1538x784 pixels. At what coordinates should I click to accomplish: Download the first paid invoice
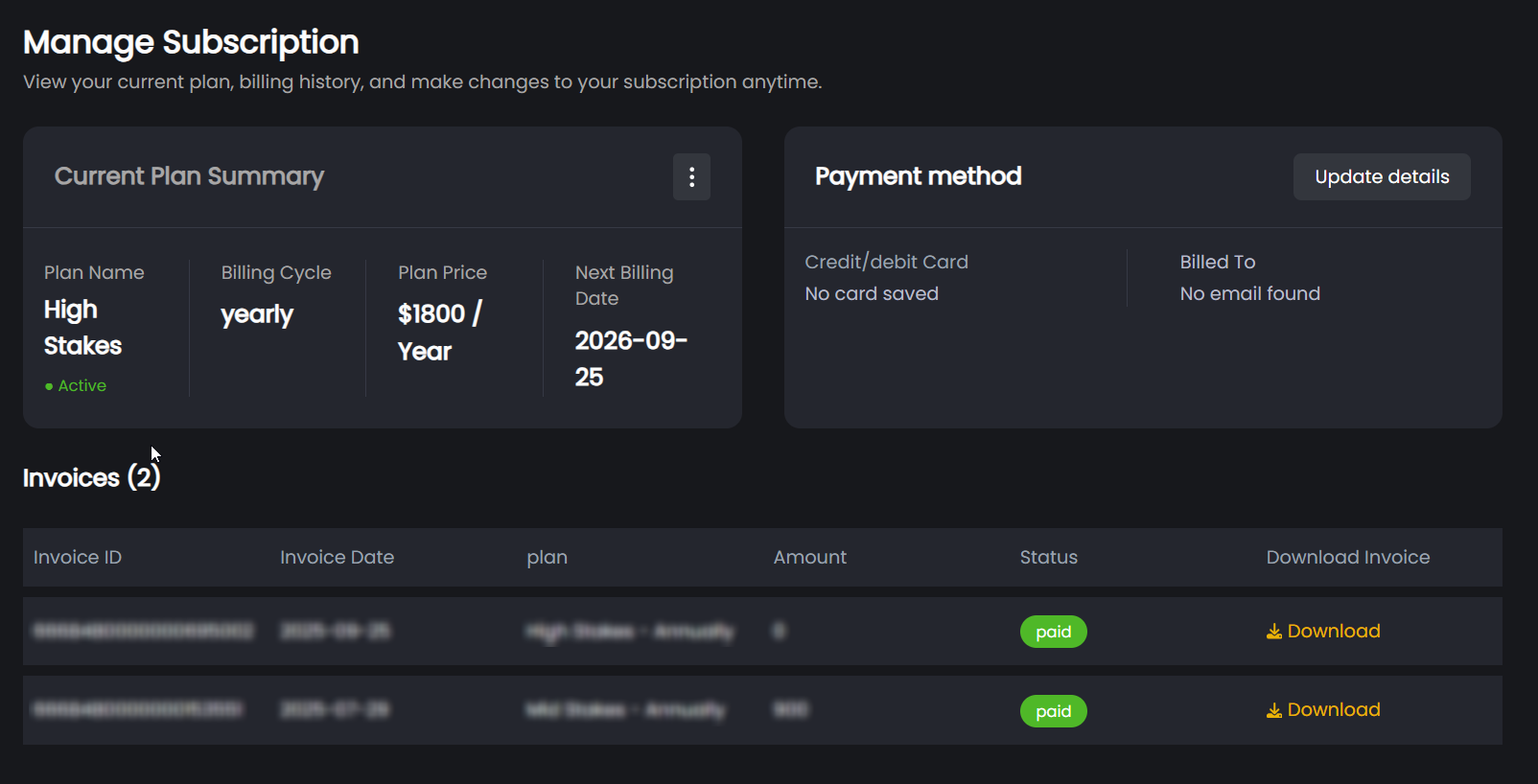click(1323, 632)
